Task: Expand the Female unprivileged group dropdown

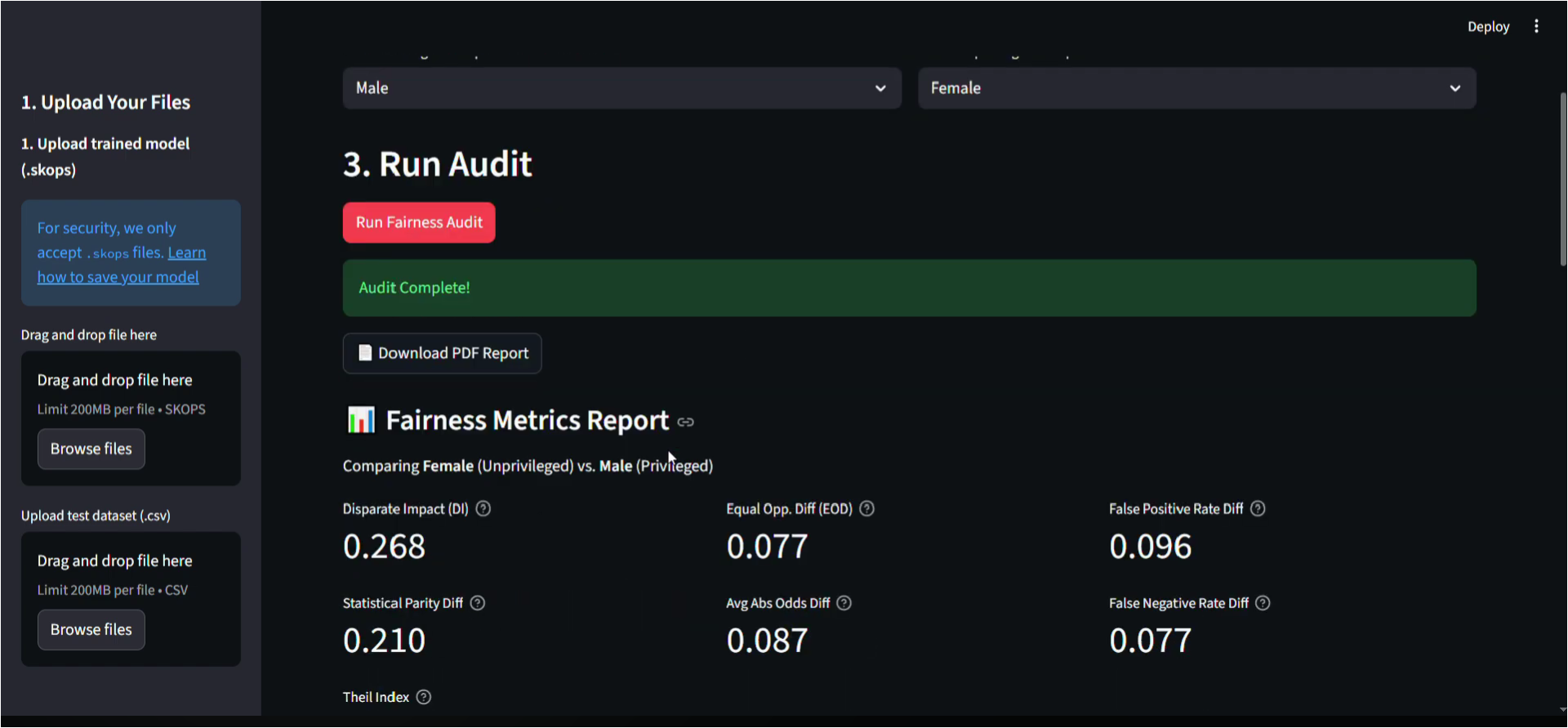Action: click(x=1196, y=88)
